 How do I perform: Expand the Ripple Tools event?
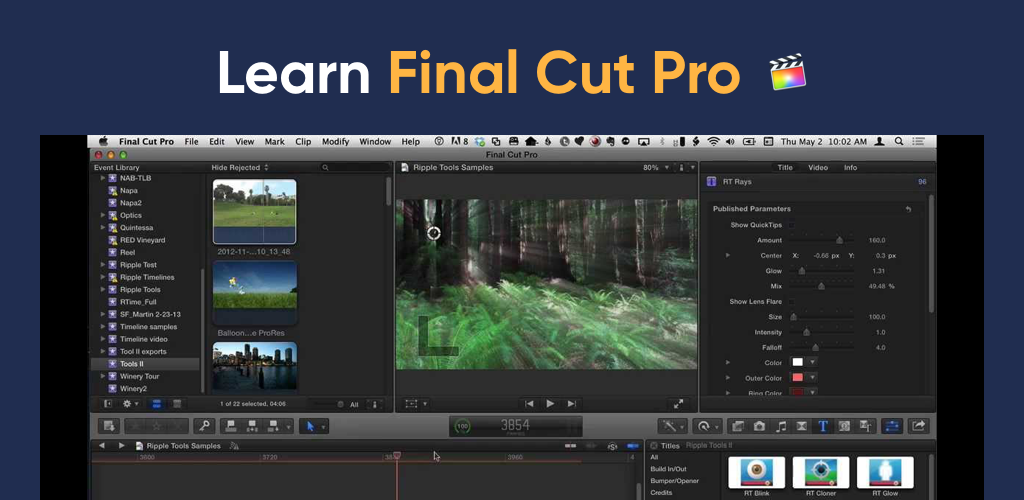click(x=103, y=290)
